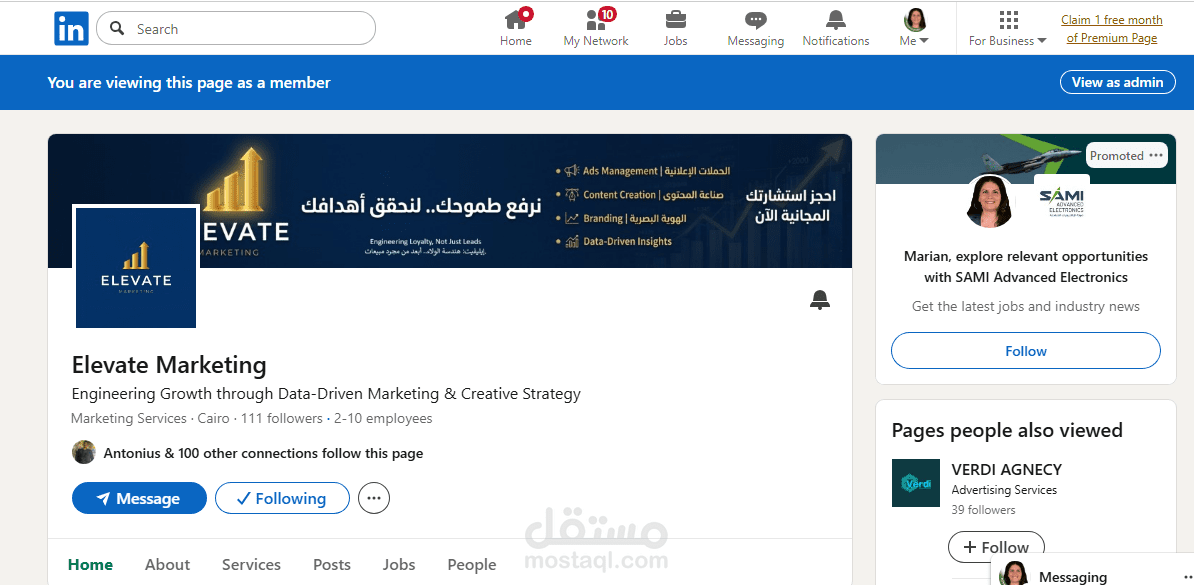This screenshot has height=585, width=1194.
Task: Expand the For Business menu
Action: point(1007,28)
